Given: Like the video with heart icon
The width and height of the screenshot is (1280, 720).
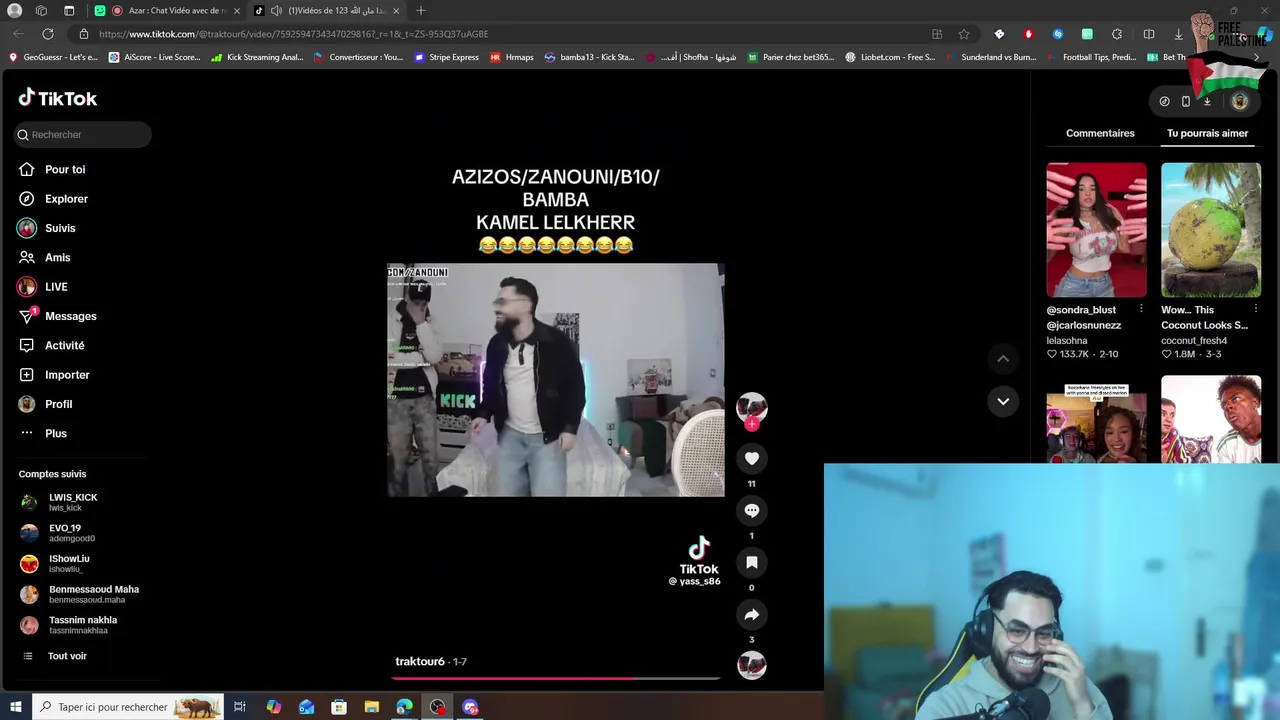Looking at the screenshot, I should click(x=752, y=458).
